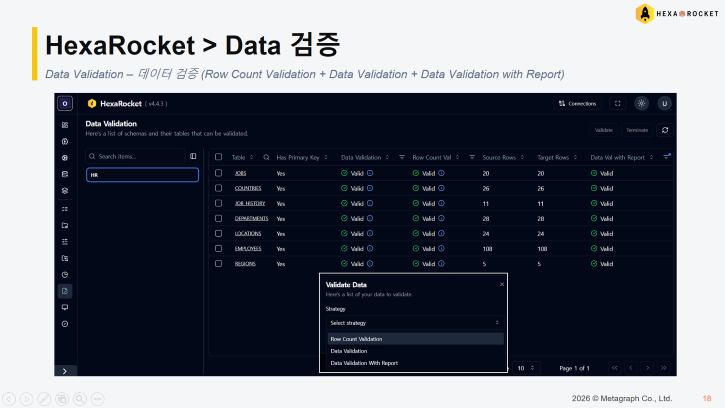Viewport: 725px width, 408px height.
Task: Click the Validate button
Action: pos(603,130)
